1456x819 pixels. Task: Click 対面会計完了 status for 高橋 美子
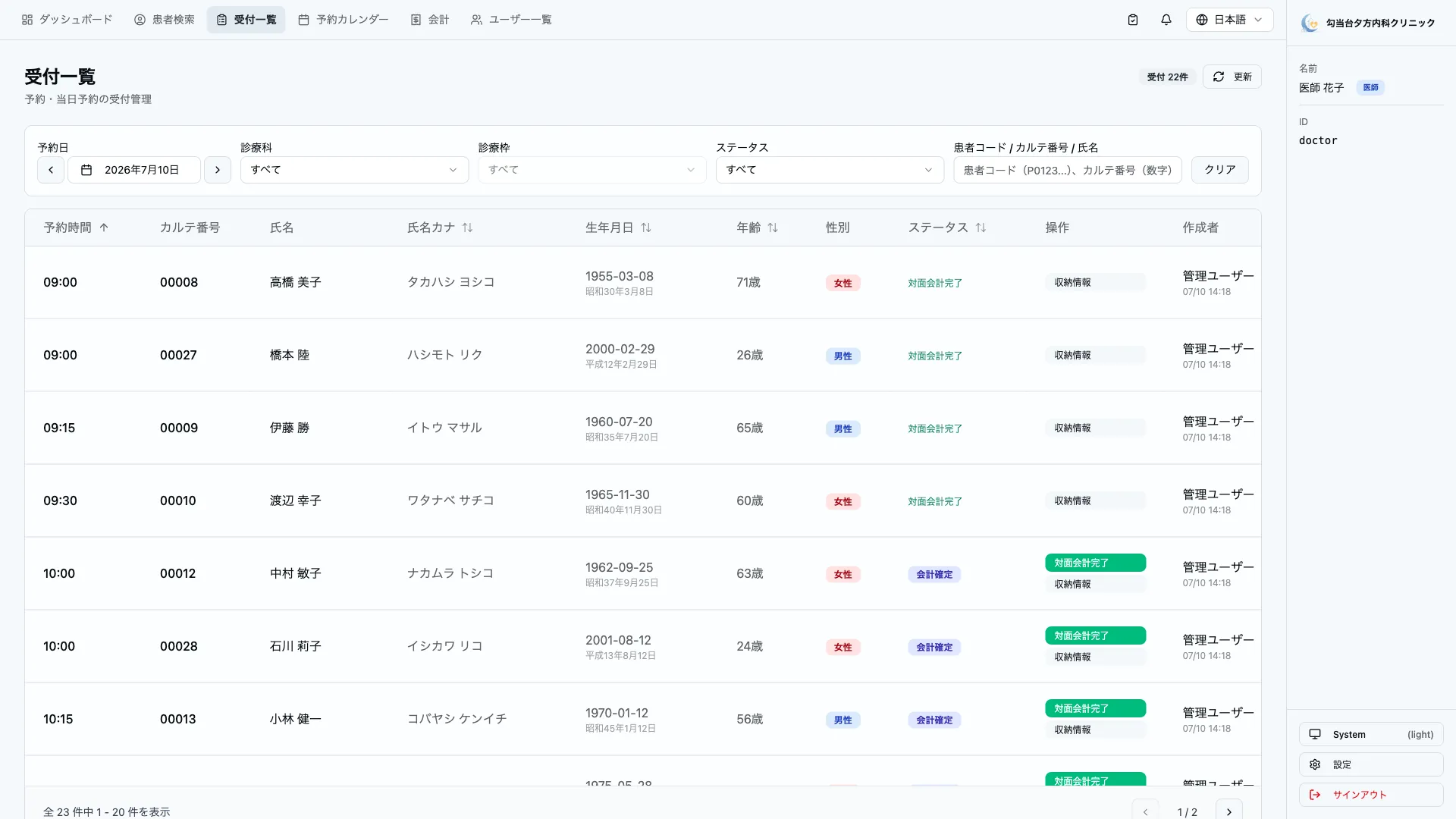click(935, 283)
